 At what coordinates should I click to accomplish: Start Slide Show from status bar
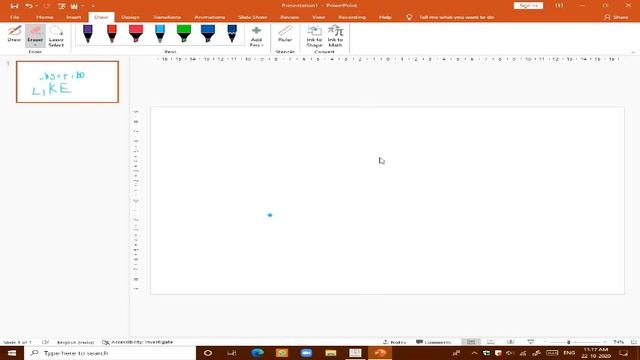pos(531,342)
